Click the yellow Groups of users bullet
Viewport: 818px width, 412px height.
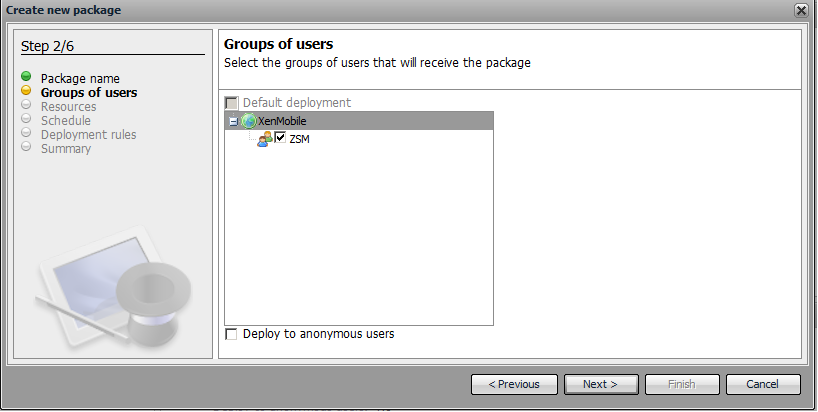pos(26,91)
